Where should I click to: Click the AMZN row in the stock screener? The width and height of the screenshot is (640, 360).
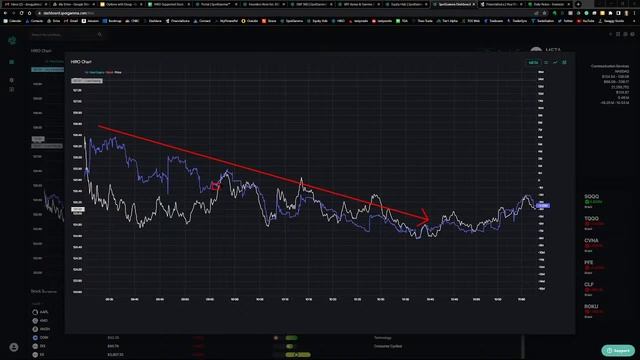pos(41,329)
